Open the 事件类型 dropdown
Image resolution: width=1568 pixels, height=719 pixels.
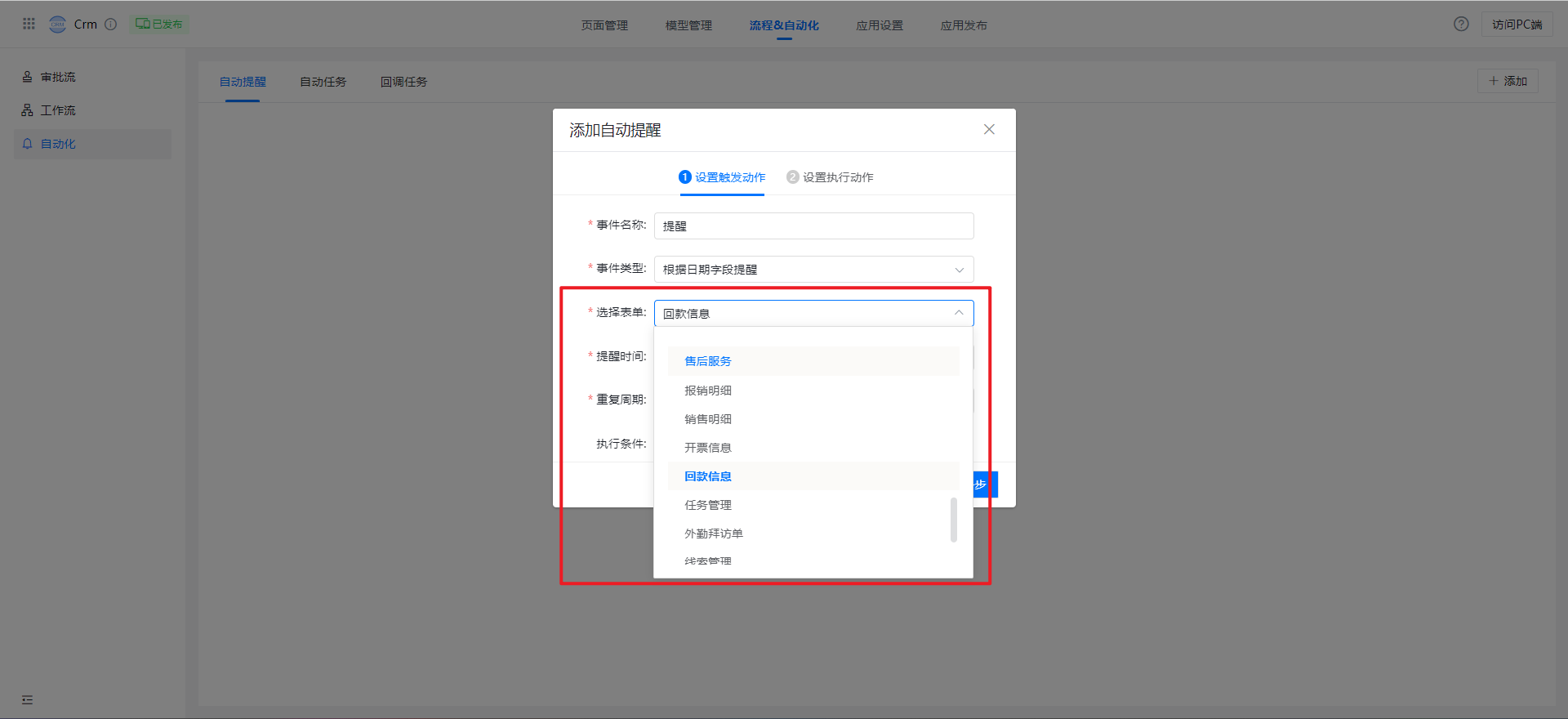pyautogui.click(x=813, y=269)
